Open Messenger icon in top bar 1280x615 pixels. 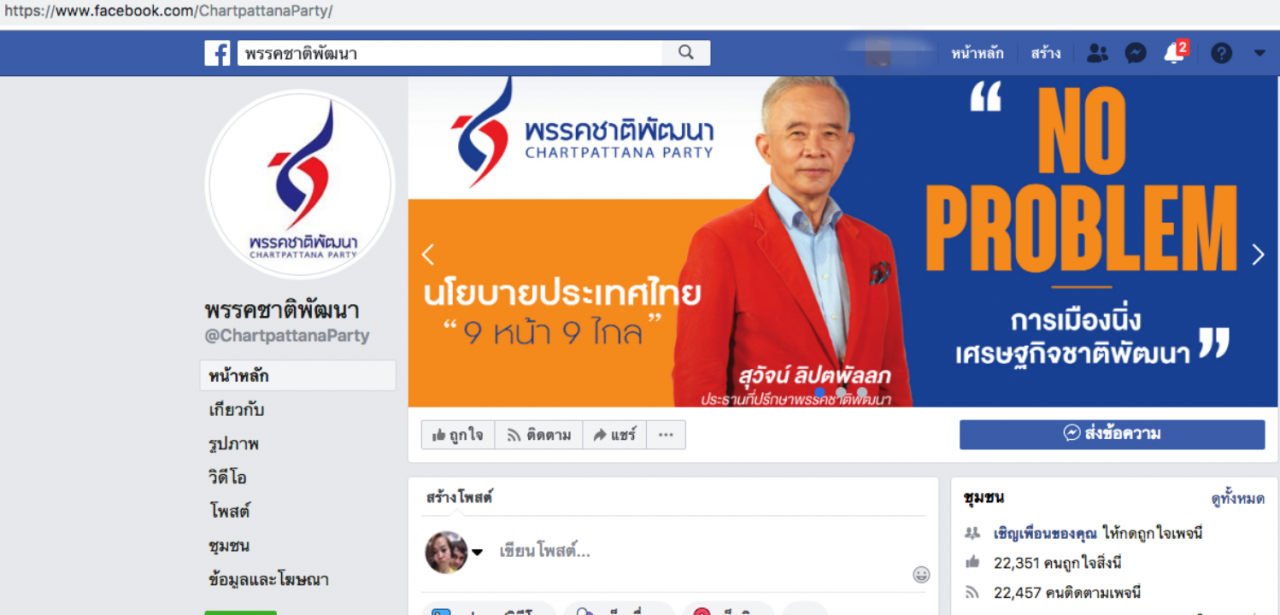point(1135,53)
